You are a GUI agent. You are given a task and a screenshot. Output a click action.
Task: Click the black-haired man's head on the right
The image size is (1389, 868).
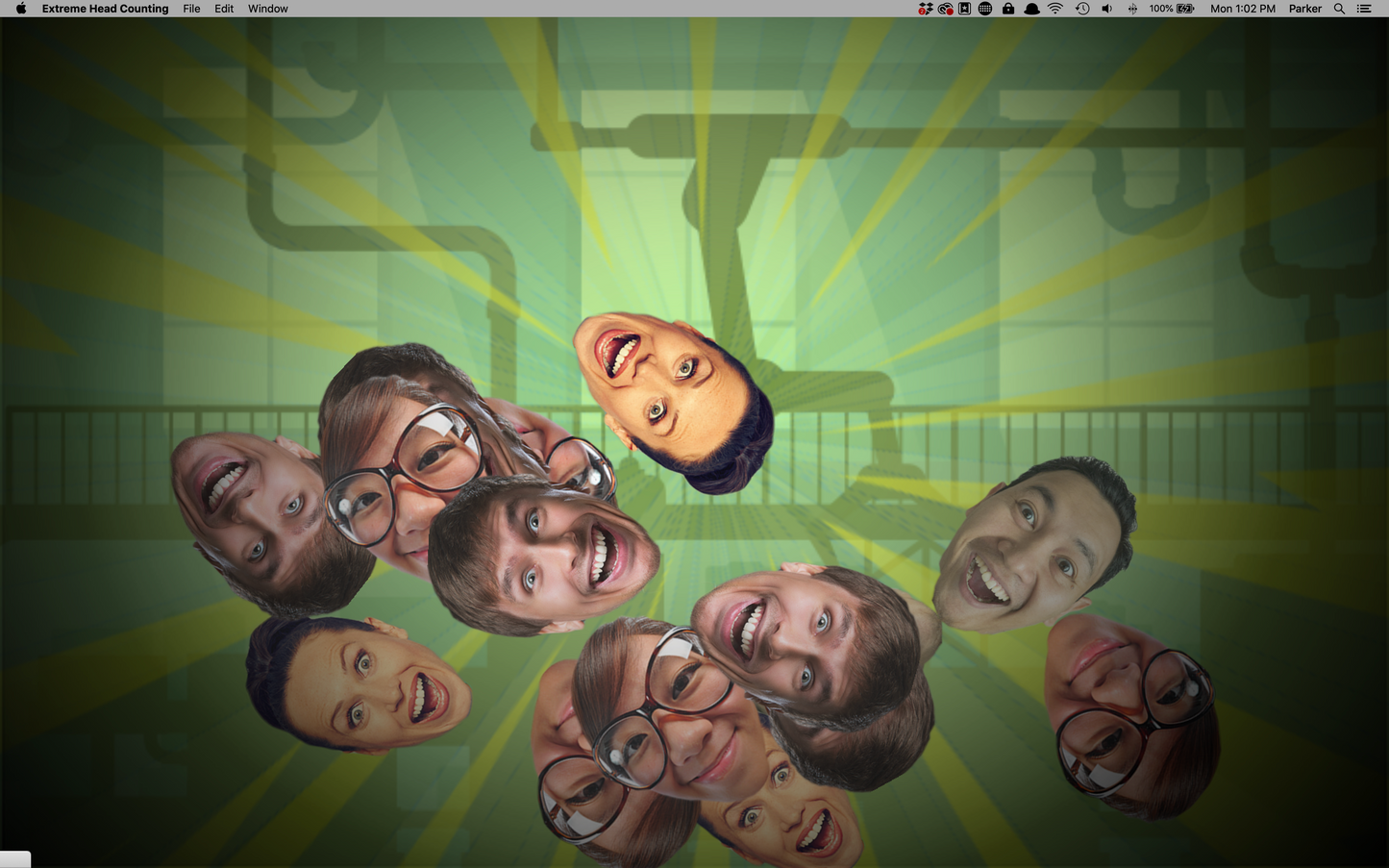[x=1033, y=544]
